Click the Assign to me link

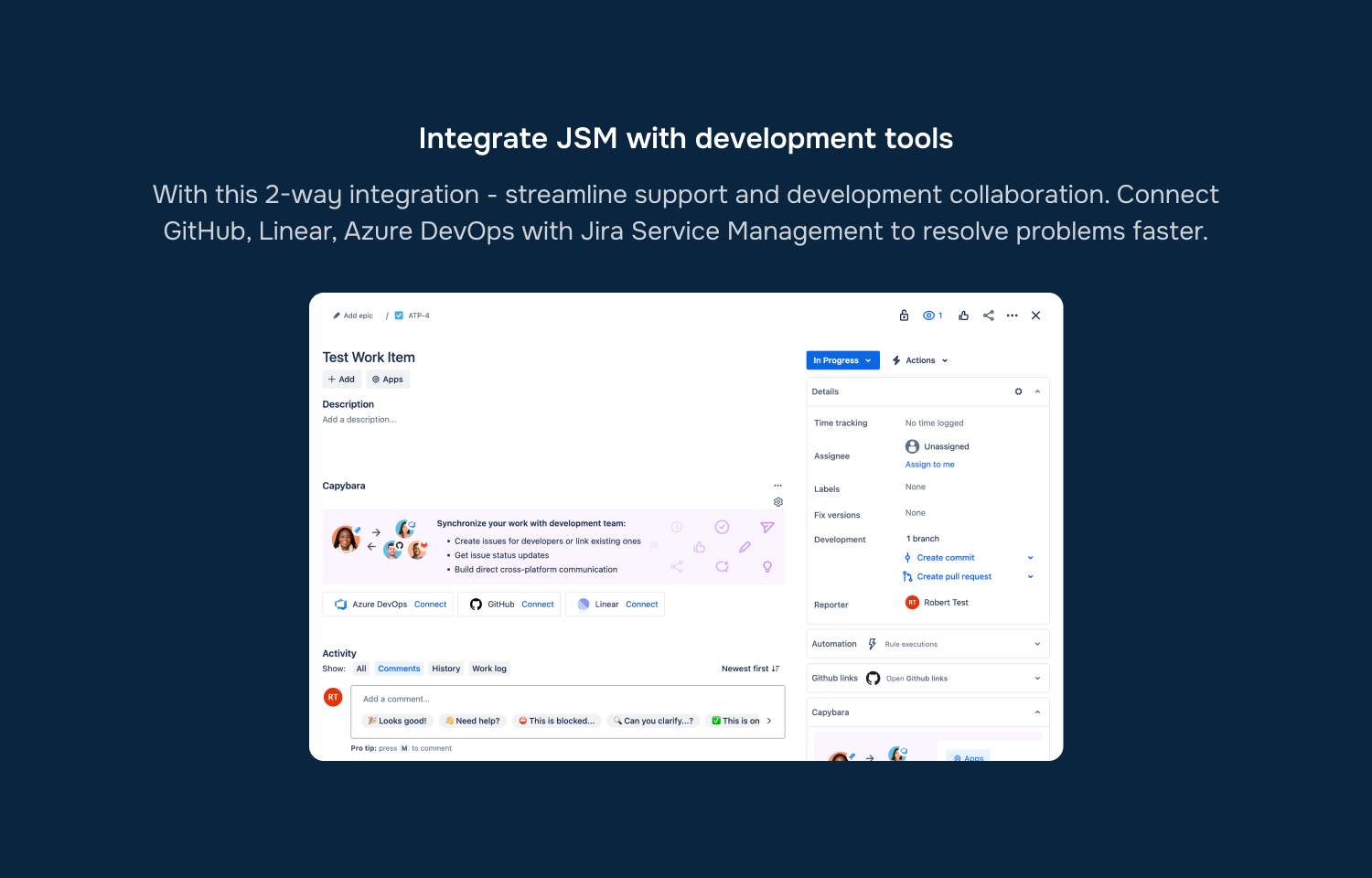coord(929,464)
